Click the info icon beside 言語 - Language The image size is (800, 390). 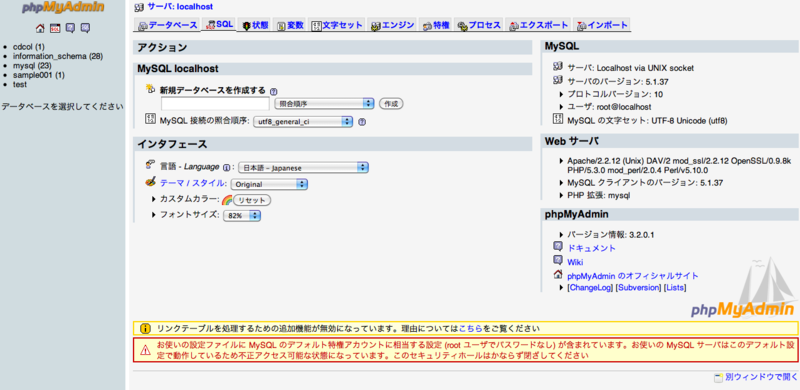coord(227,167)
